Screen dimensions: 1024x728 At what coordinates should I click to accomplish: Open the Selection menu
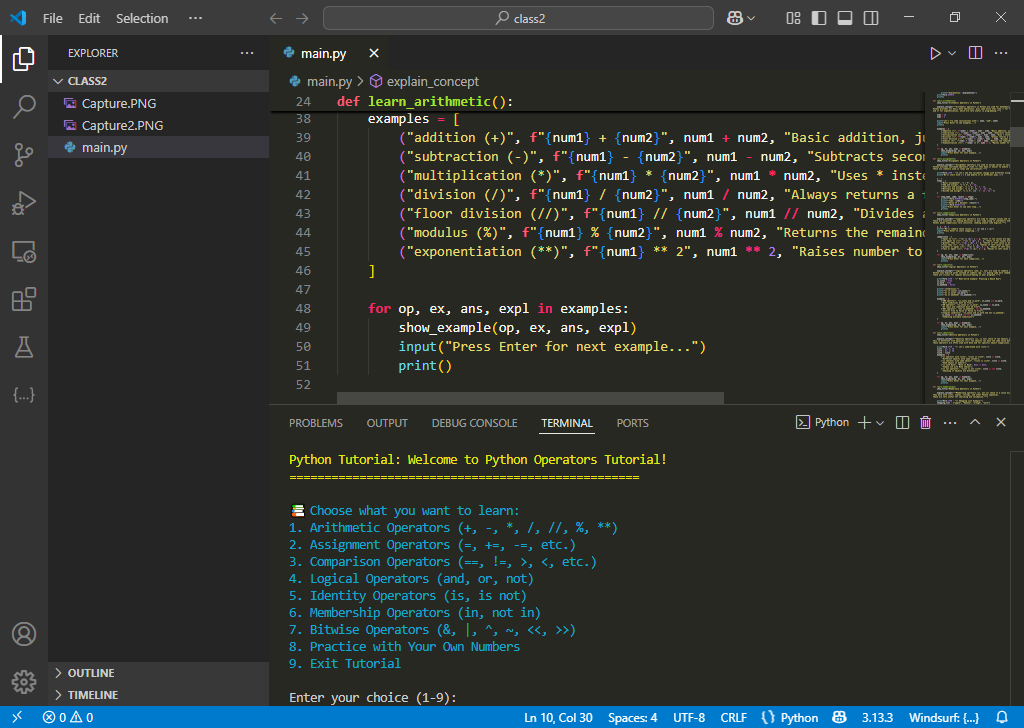pos(142,18)
